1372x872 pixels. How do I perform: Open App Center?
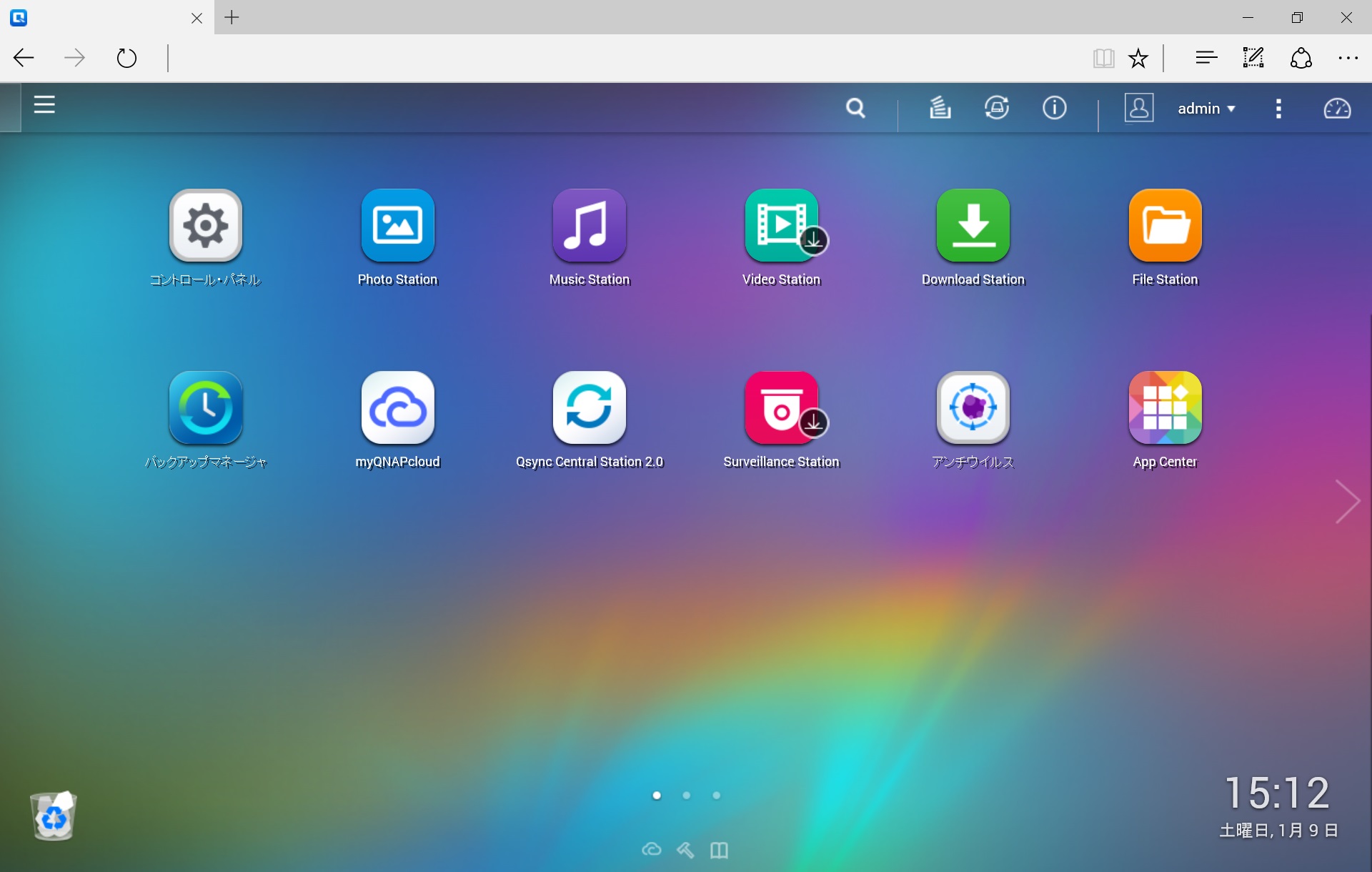(1165, 407)
